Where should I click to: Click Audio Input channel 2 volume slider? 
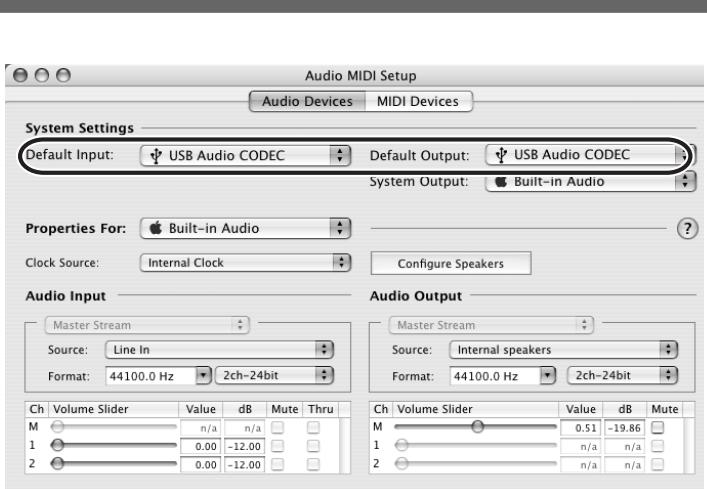(113, 463)
